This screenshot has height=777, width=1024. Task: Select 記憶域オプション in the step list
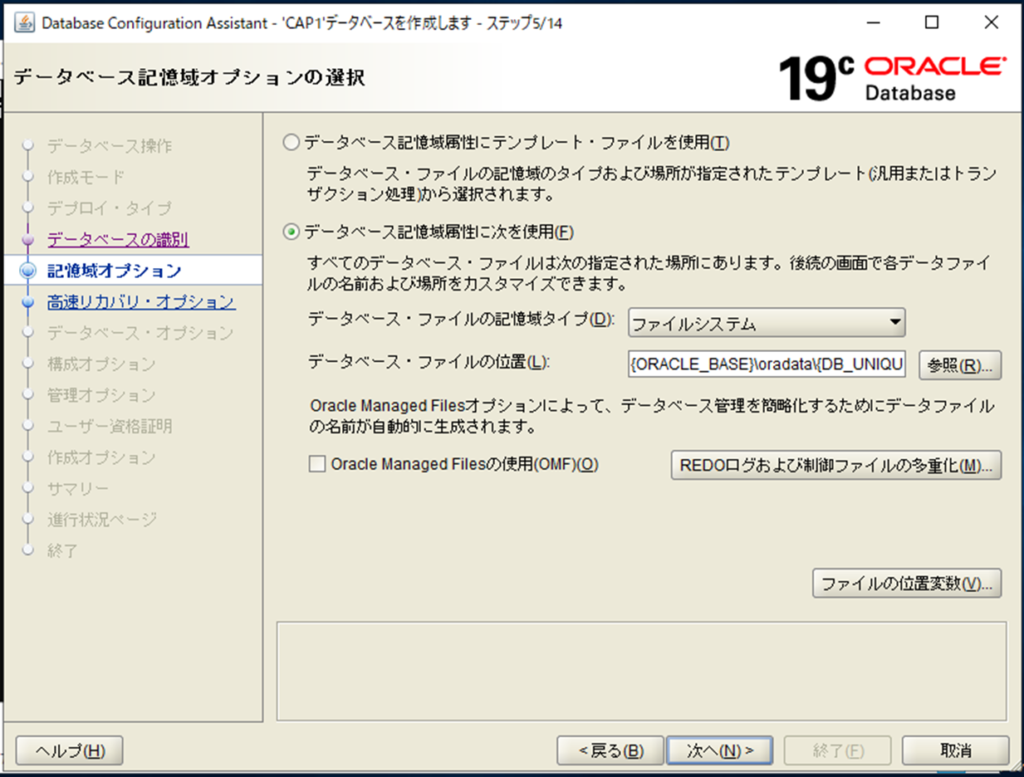pos(114,271)
